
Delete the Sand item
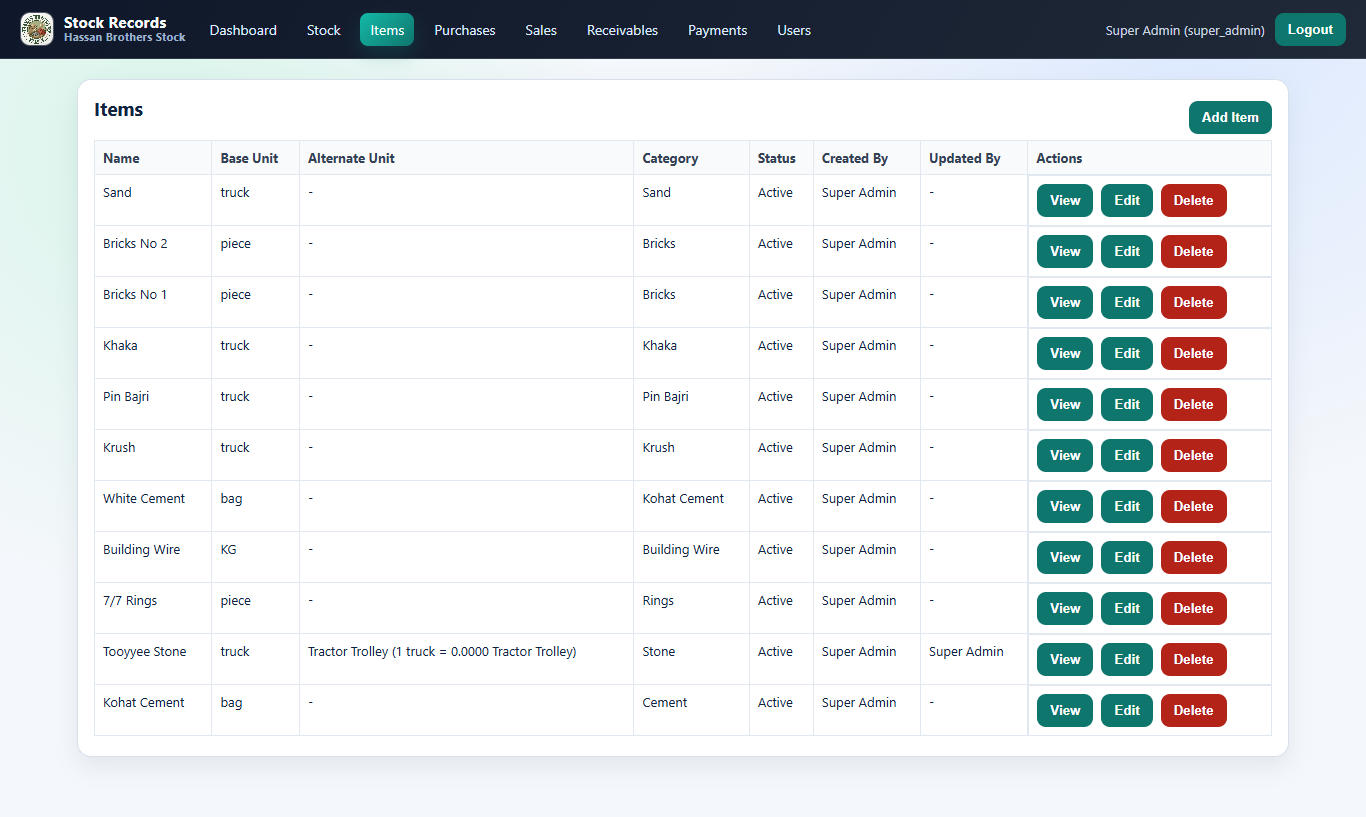tap(1193, 200)
